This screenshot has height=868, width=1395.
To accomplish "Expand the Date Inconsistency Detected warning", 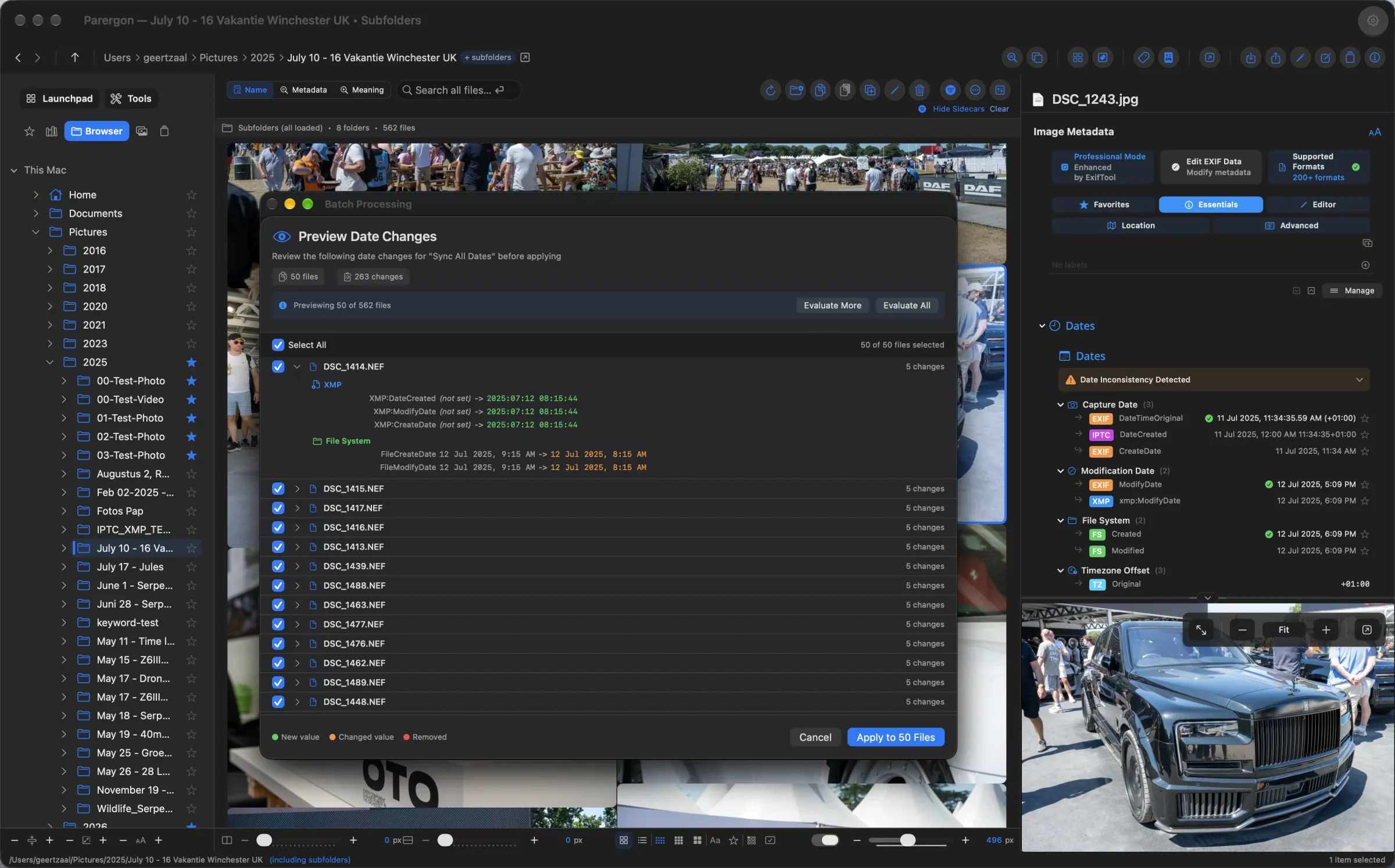I will pyautogui.click(x=1359, y=380).
